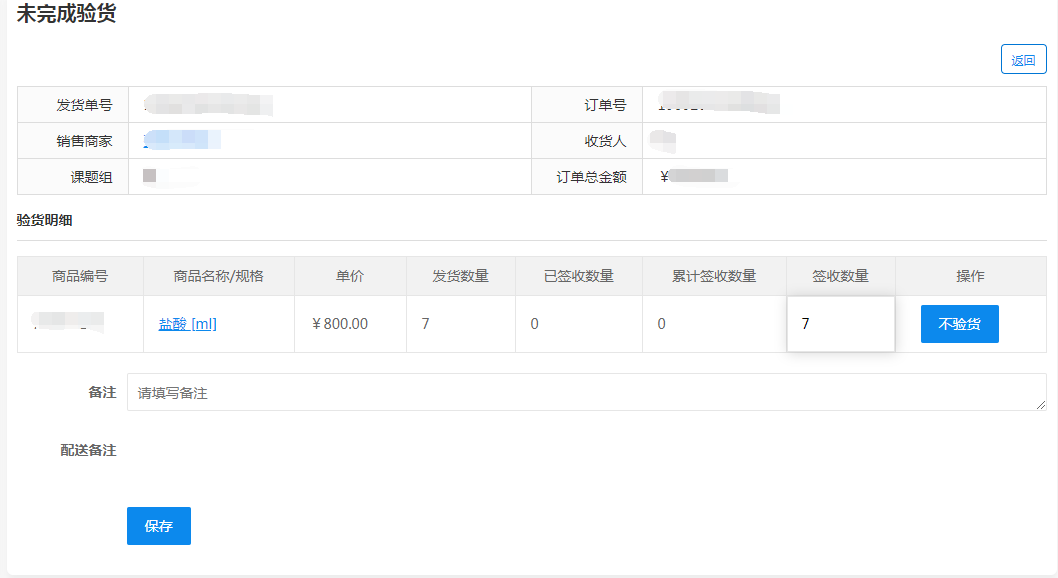Select the blurred 发货单号 value
The image size is (1058, 578).
pyautogui.click(x=208, y=104)
